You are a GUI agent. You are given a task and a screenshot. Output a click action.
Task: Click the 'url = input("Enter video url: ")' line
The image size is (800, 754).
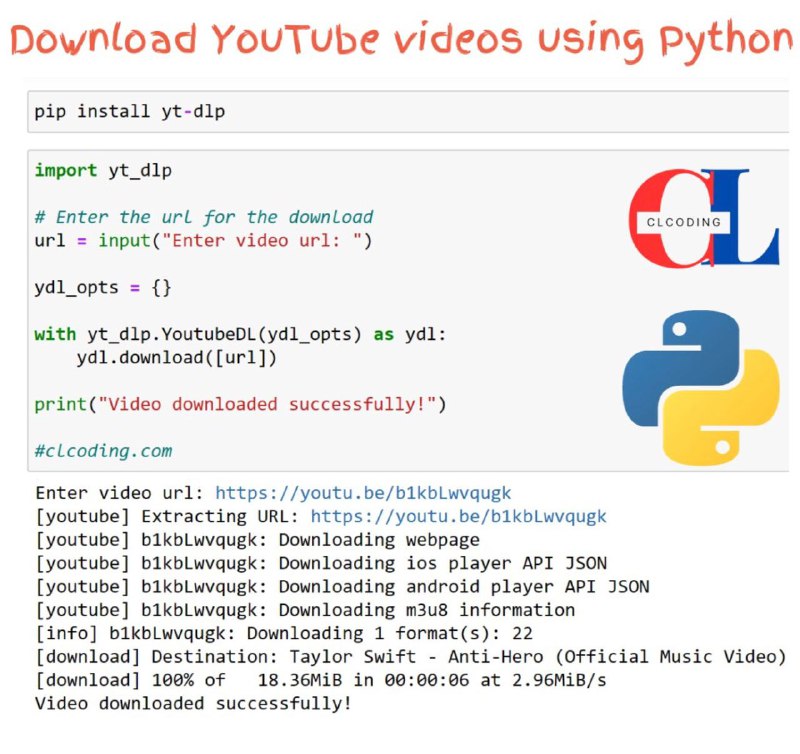(x=203, y=241)
